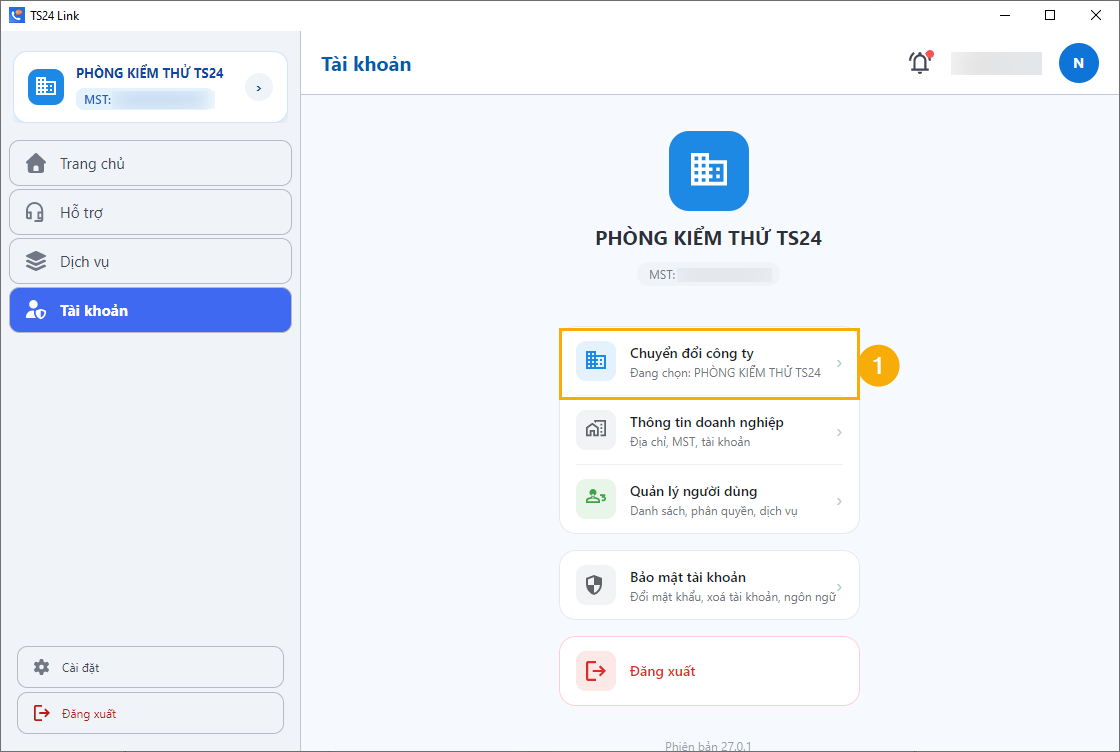The image size is (1120, 752).
Task: Open Bảo mật tài khoản row
Action: tap(709, 585)
